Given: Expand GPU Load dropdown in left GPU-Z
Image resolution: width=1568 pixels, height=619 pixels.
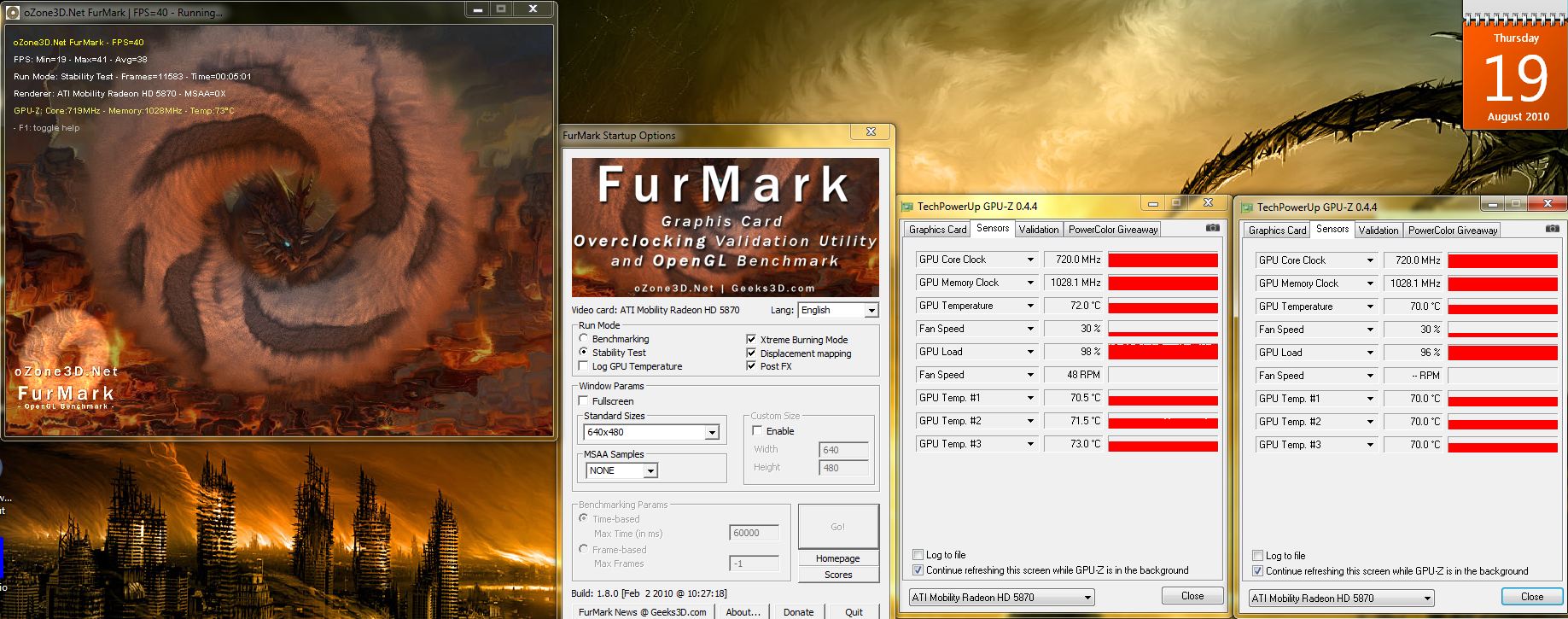Looking at the screenshot, I should [x=1030, y=352].
